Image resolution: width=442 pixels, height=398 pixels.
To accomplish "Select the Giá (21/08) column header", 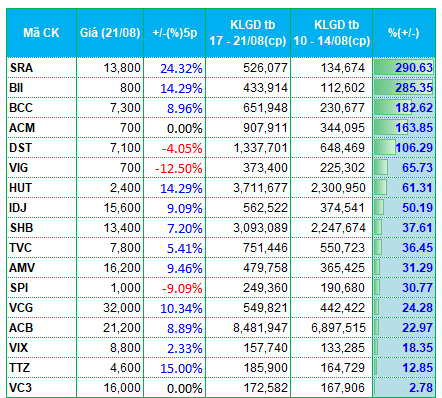I will [110, 33].
